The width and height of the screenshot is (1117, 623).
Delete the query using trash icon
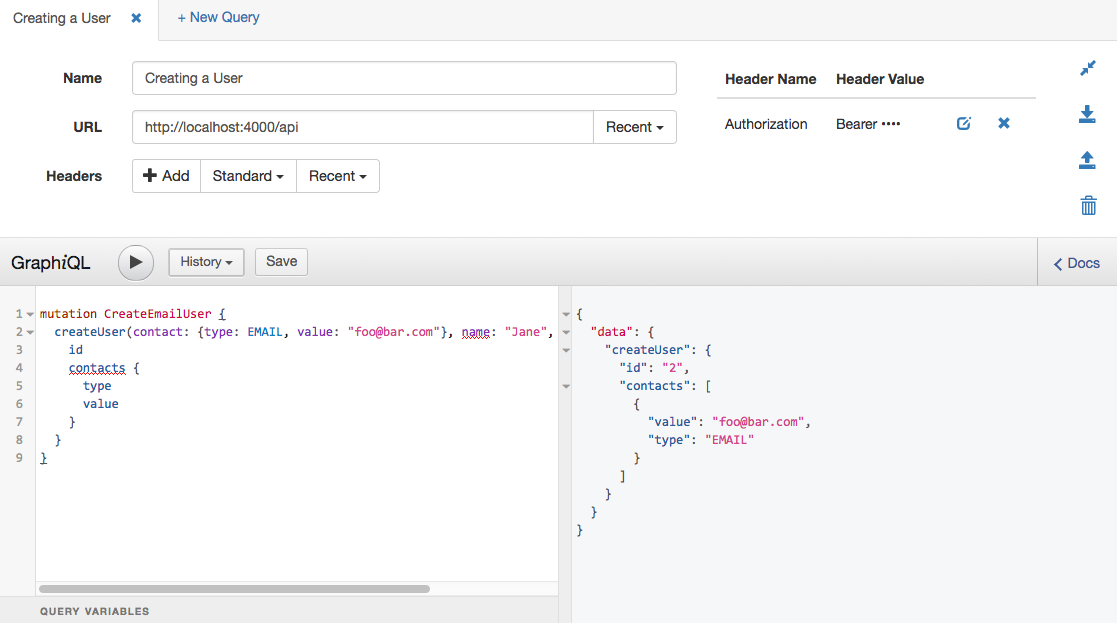[1088, 206]
